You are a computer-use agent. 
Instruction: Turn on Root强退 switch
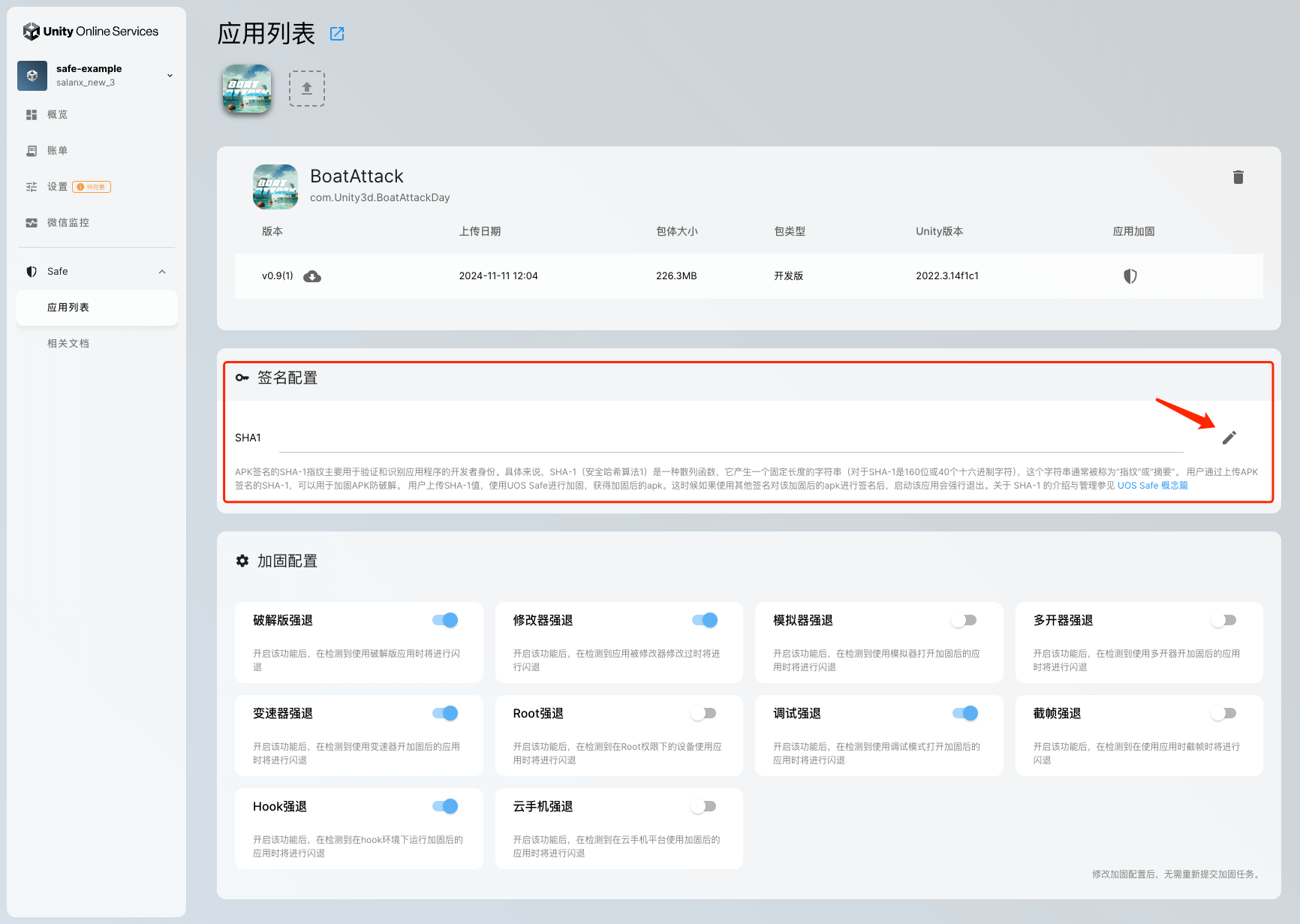[x=703, y=713]
